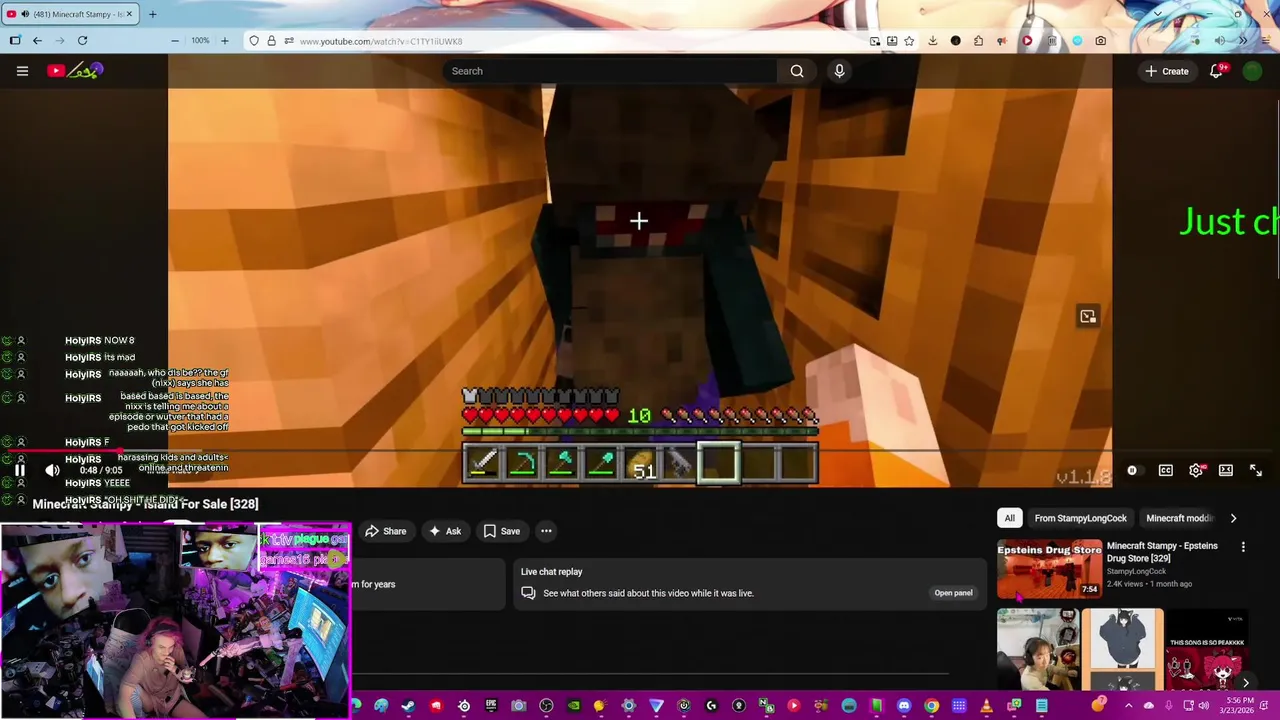Open Epsteins Drug Store video thumbnail

1049,568
